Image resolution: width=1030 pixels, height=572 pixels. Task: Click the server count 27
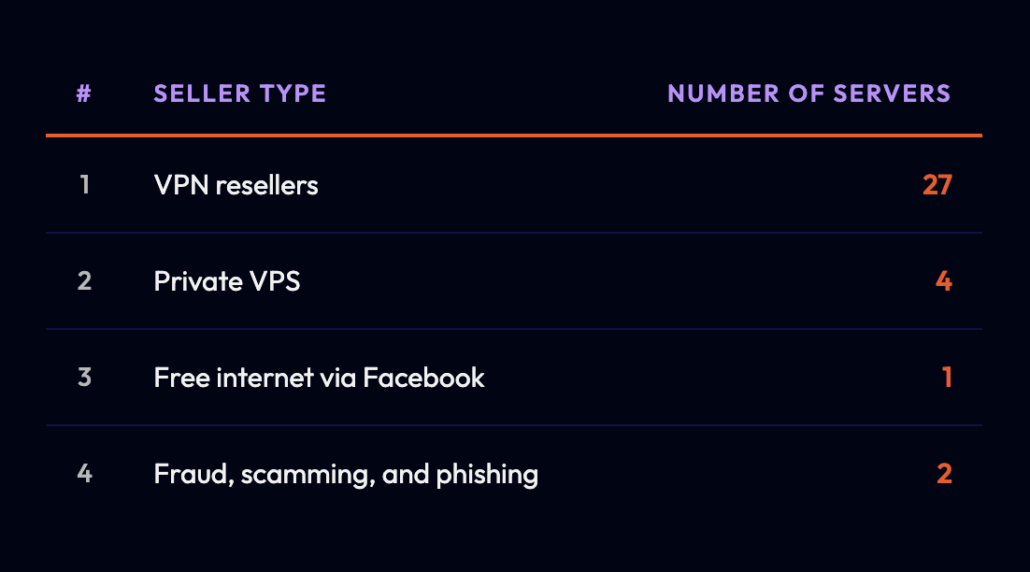tap(937, 185)
